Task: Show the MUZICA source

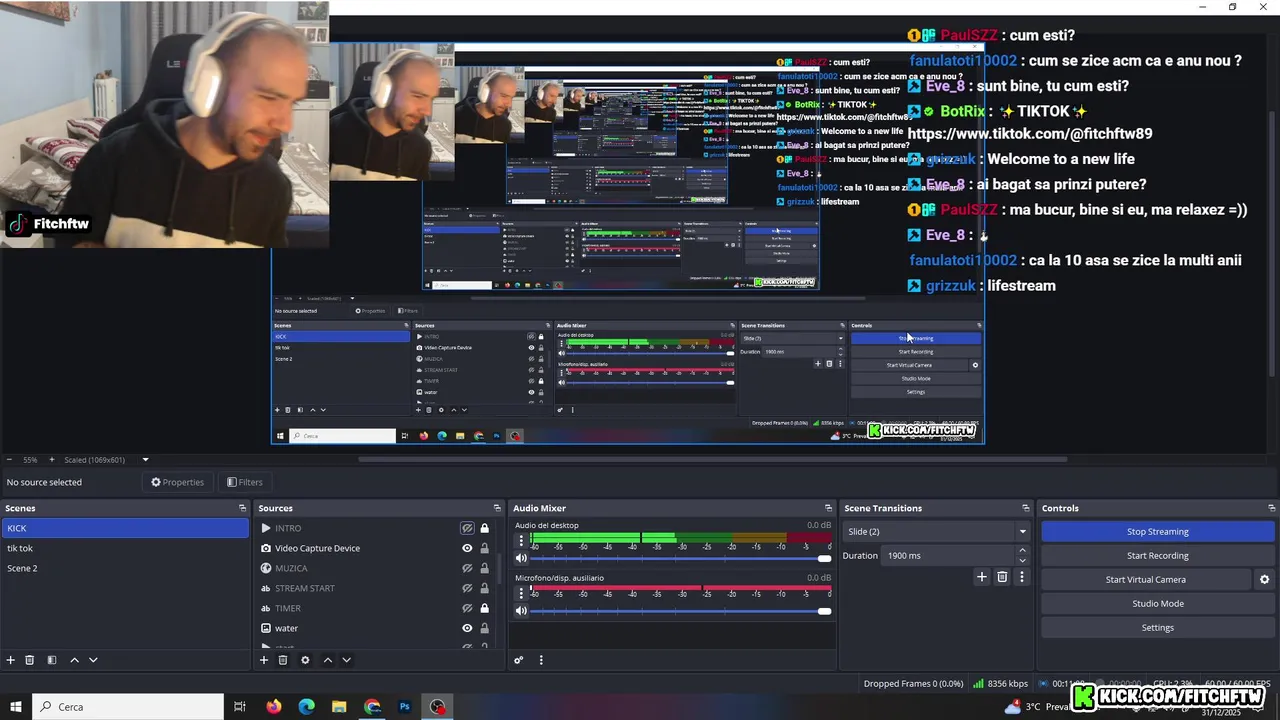Action: point(467,568)
